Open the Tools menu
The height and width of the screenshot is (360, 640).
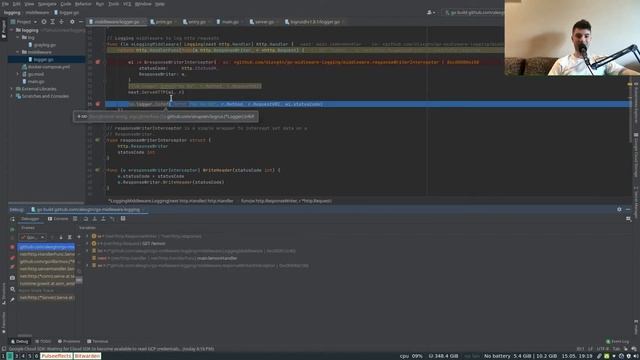(x=113, y=4)
